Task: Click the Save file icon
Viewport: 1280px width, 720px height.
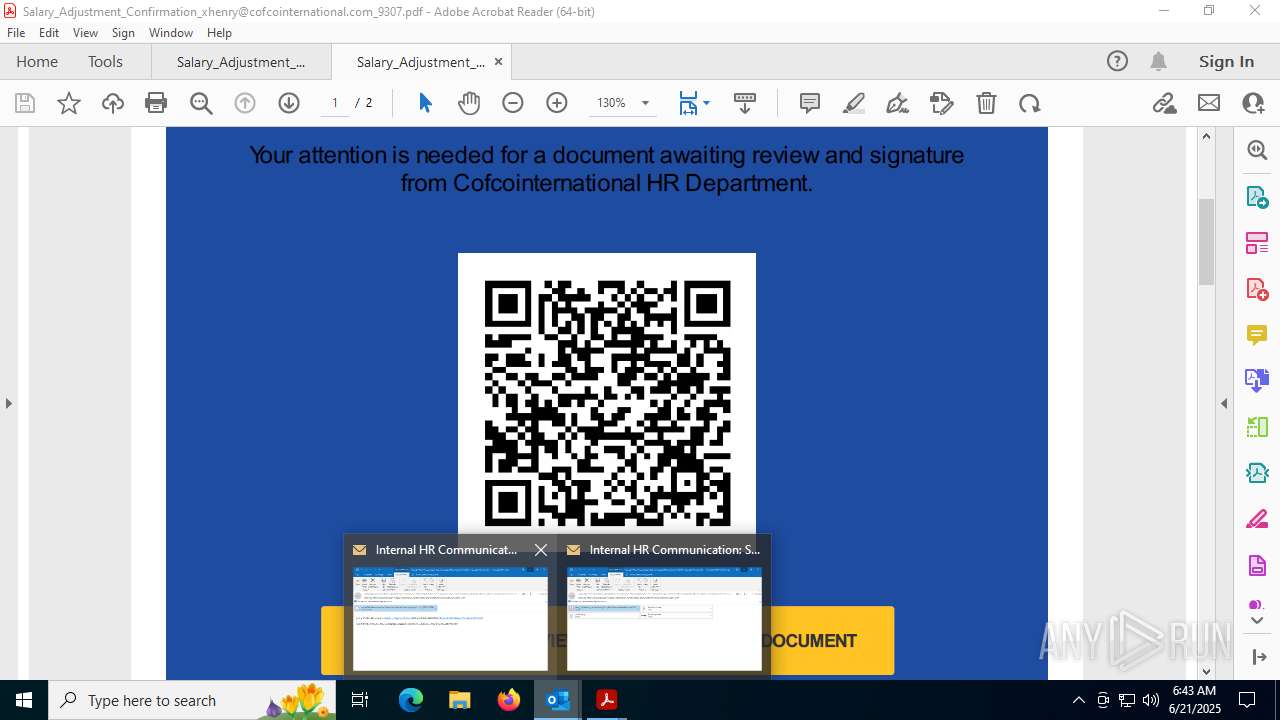Action: [x=25, y=103]
